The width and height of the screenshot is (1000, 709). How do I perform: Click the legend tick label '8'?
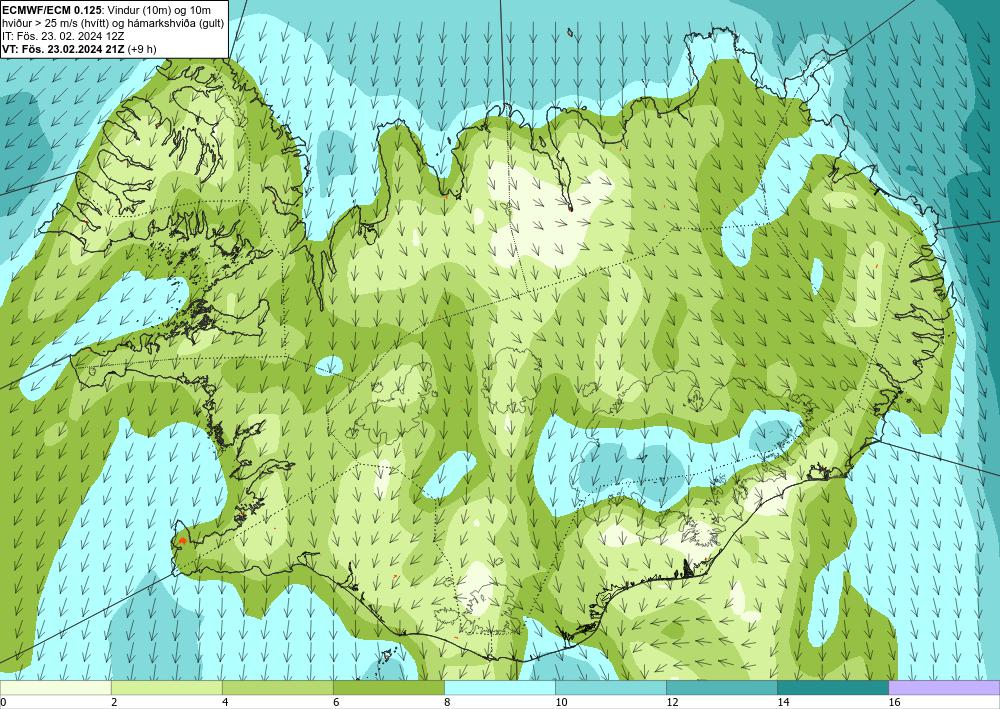447,702
